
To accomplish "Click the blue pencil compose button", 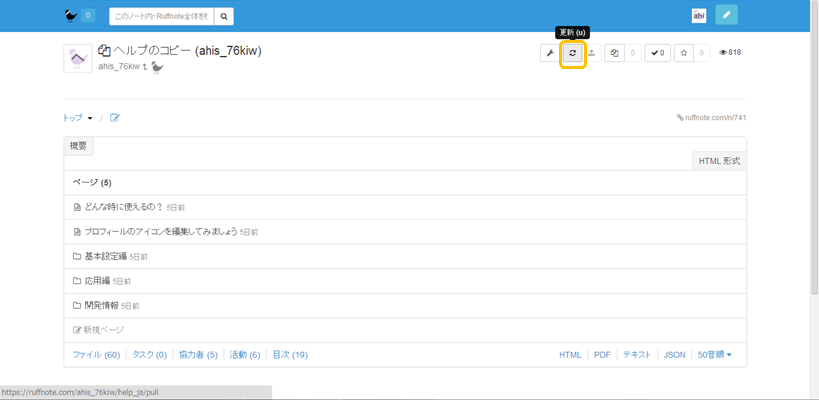I will (x=726, y=16).
